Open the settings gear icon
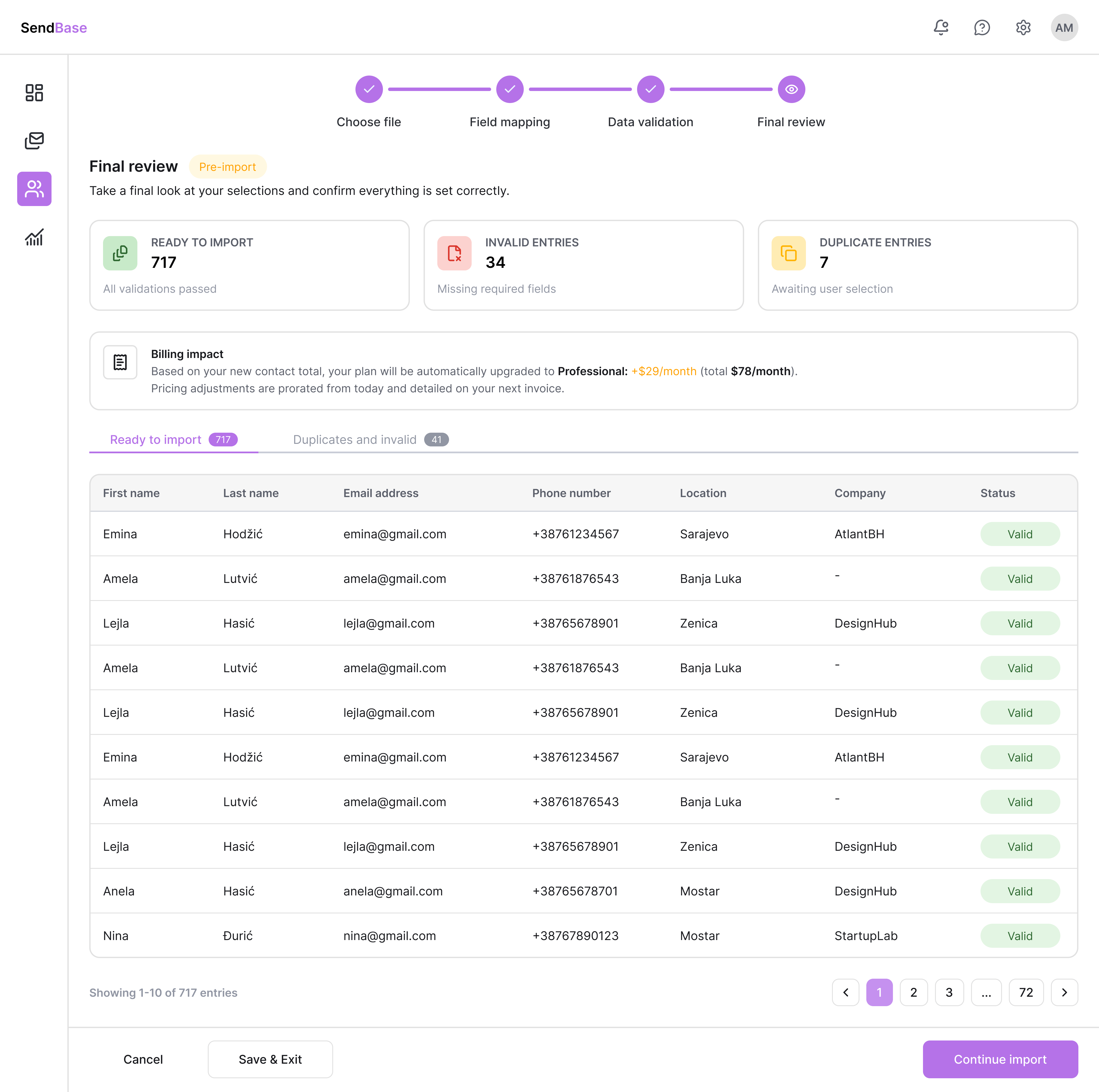 (x=1023, y=27)
